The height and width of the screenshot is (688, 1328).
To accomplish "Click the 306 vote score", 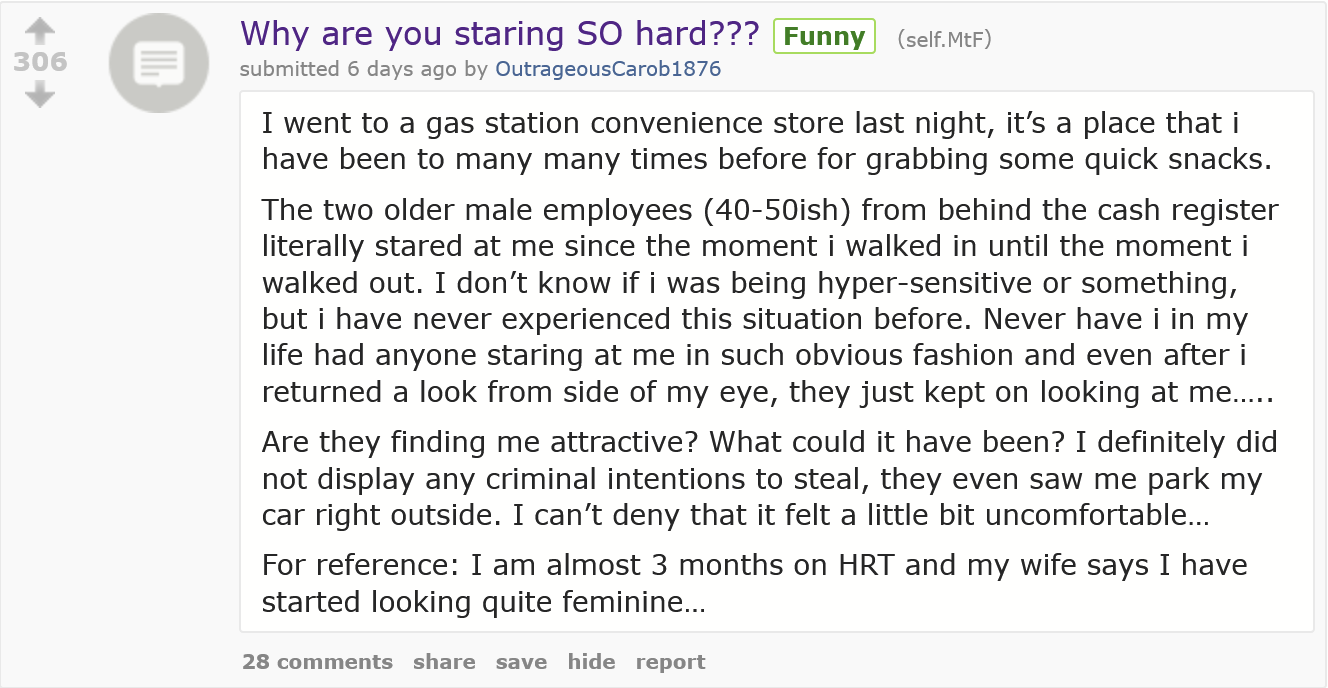I will coord(40,62).
